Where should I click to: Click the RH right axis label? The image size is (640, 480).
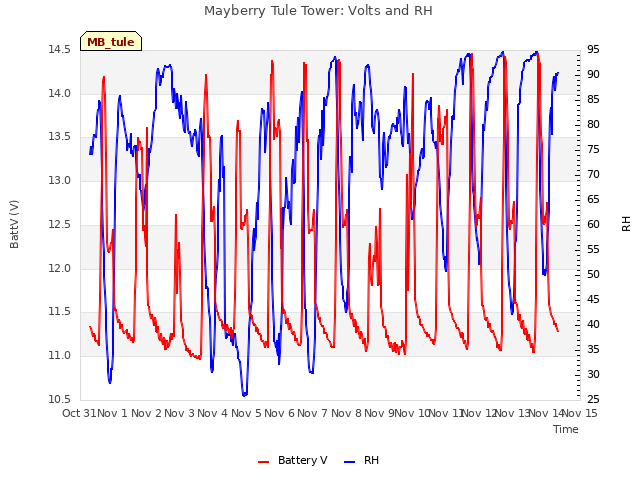click(626, 224)
